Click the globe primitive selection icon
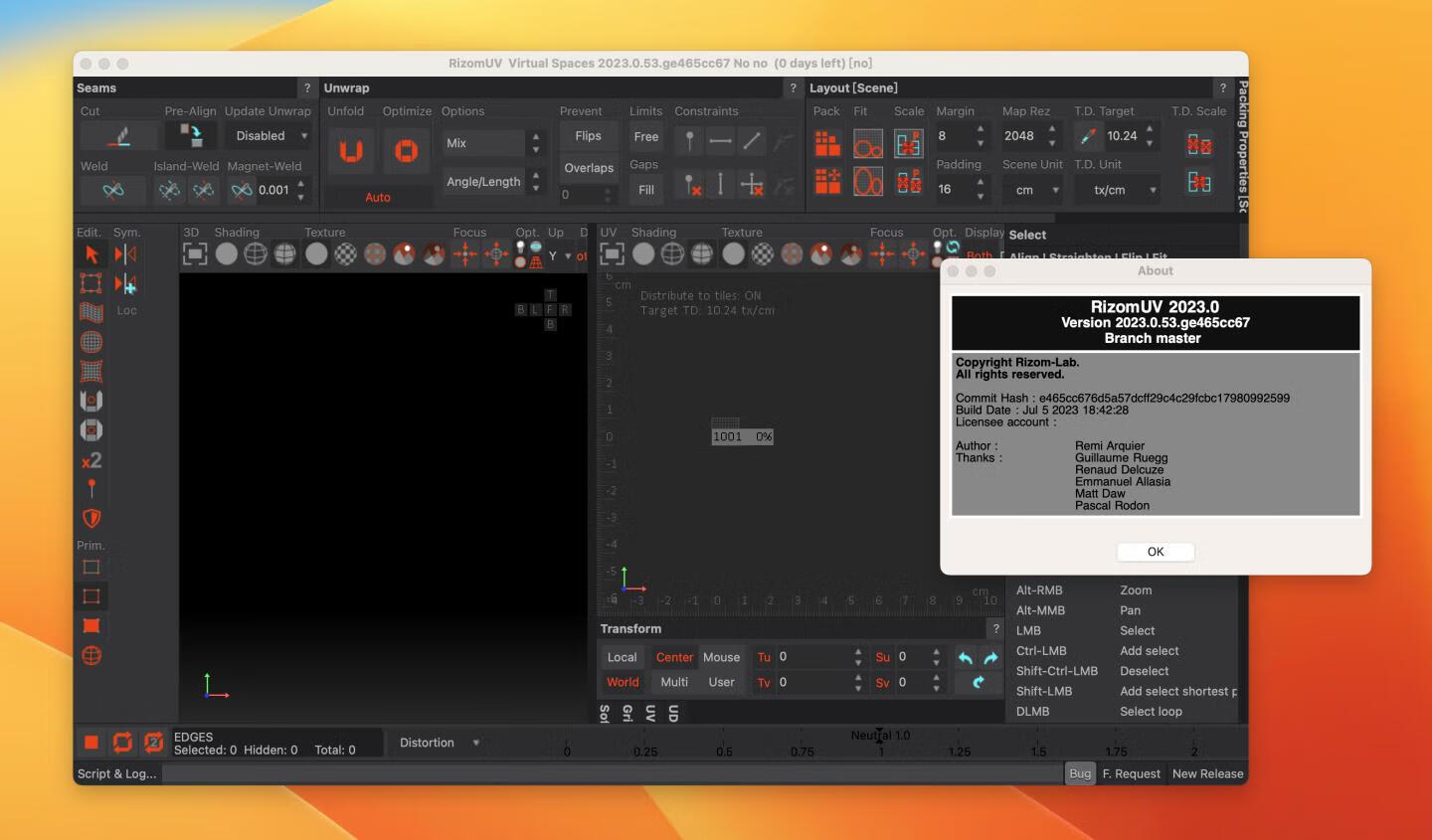The image size is (1432, 840). click(91, 655)
